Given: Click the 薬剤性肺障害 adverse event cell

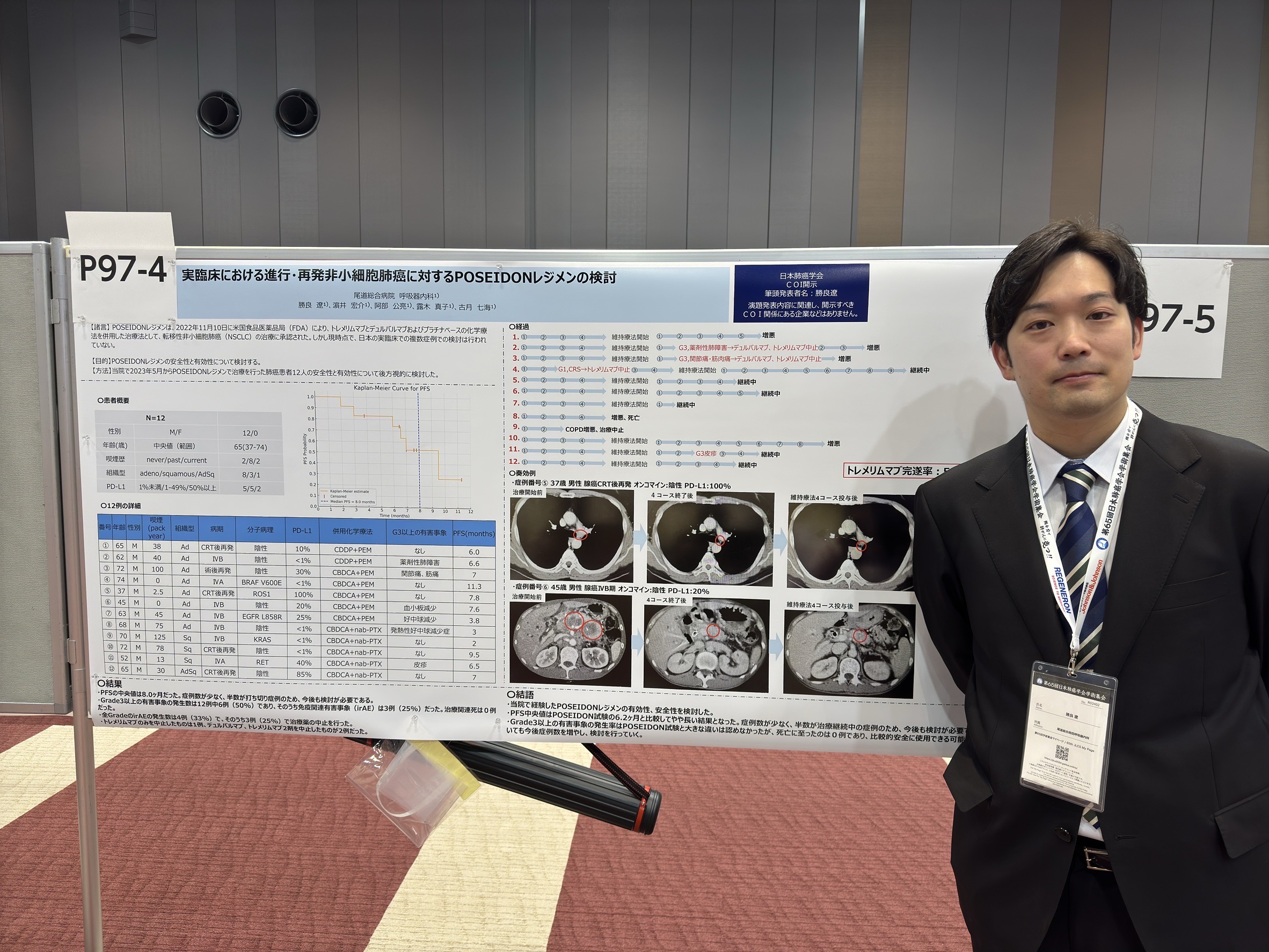Looking at the screenshot, I should pyautogui.click(x=419, y=562).
